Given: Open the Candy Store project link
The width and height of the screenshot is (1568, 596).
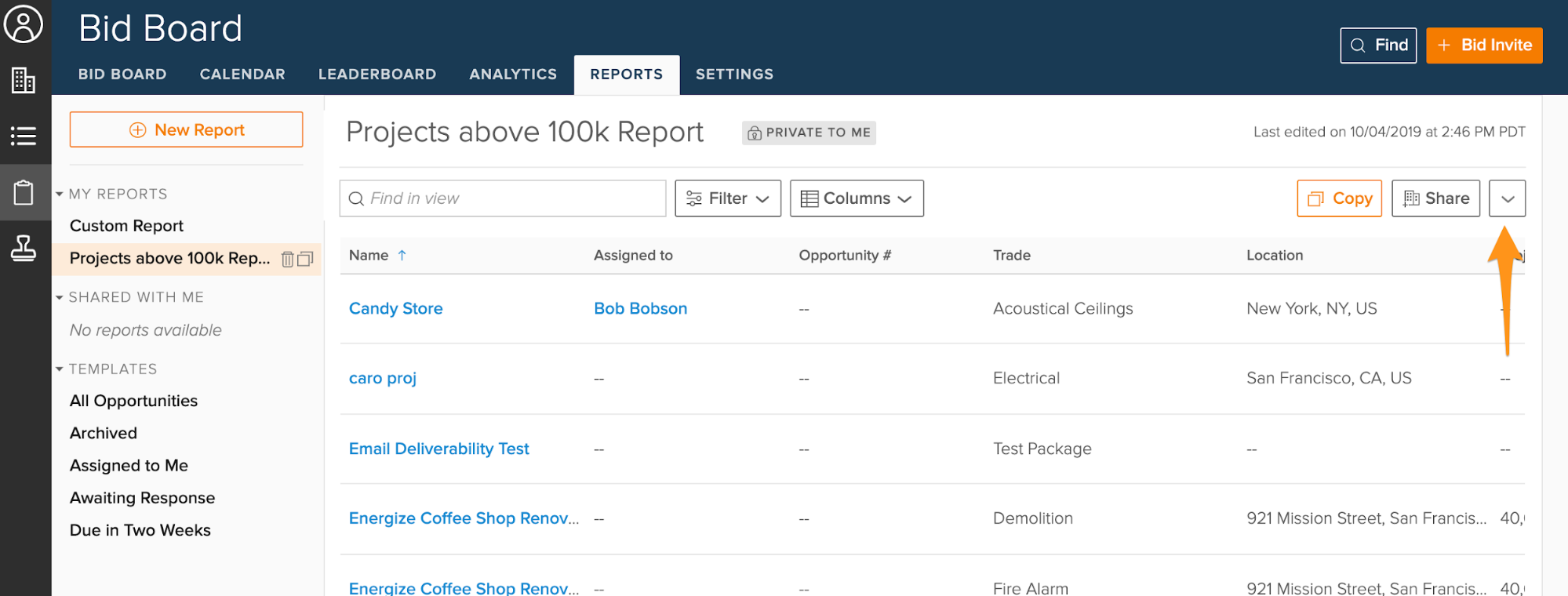Looking at the screenshot, I should pyautogui.click(x=395, y=309).
